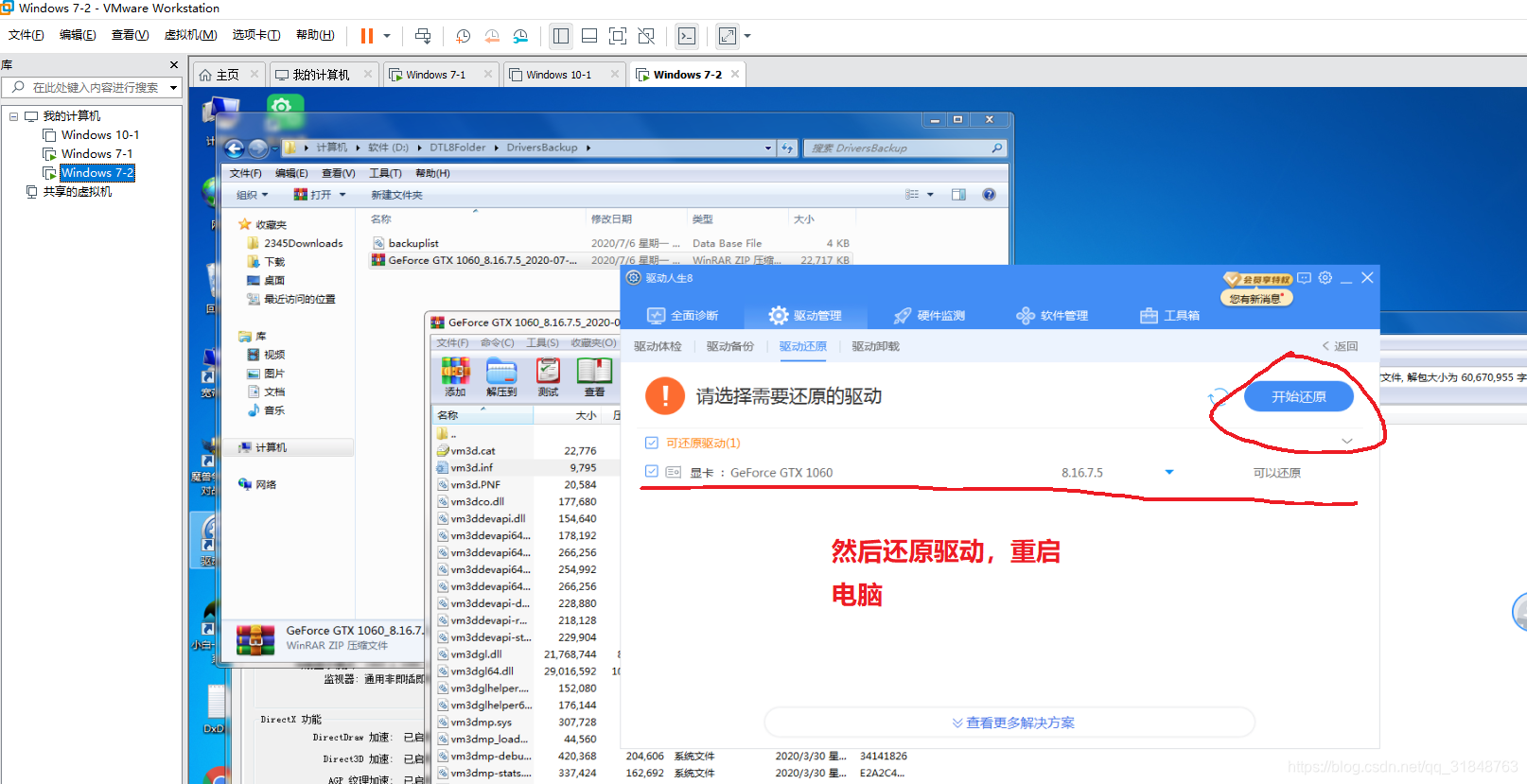Click the refresh icon beside 开始还原

pos(1219,397)
